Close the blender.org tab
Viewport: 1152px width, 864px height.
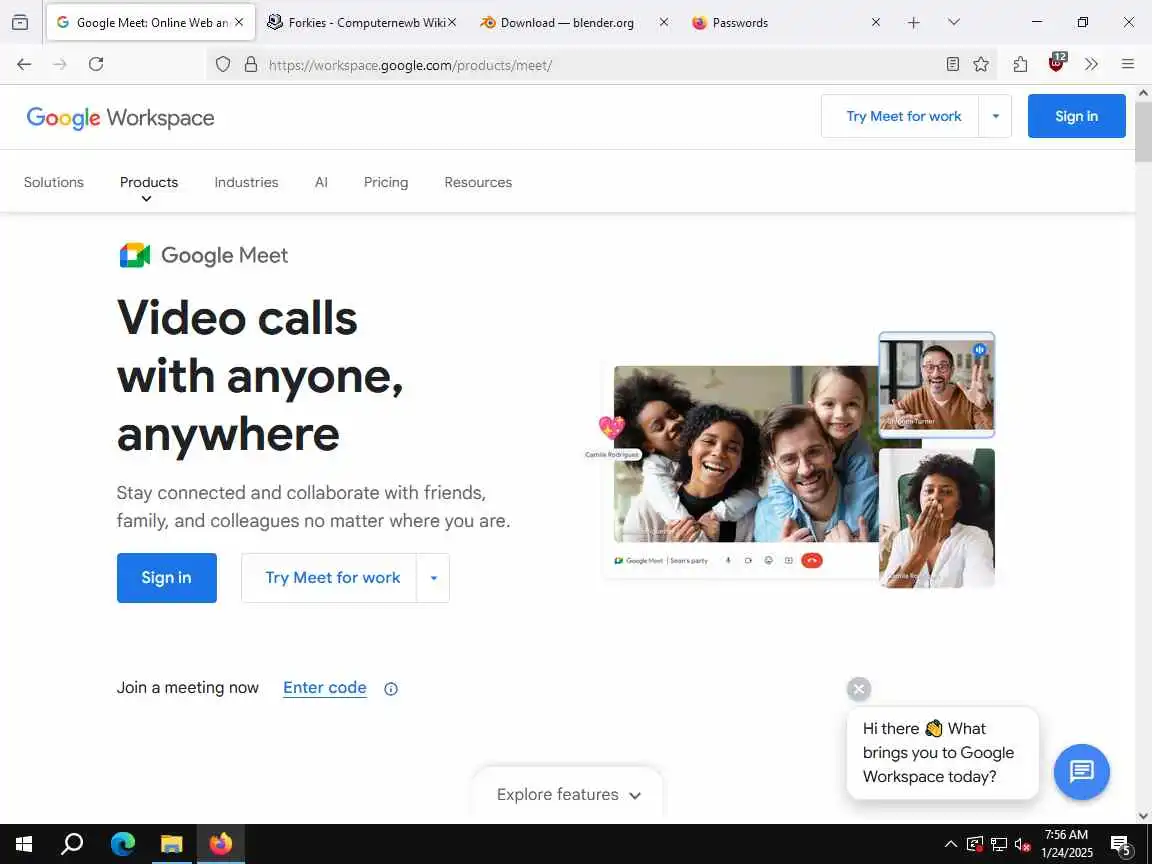(663, 23)
